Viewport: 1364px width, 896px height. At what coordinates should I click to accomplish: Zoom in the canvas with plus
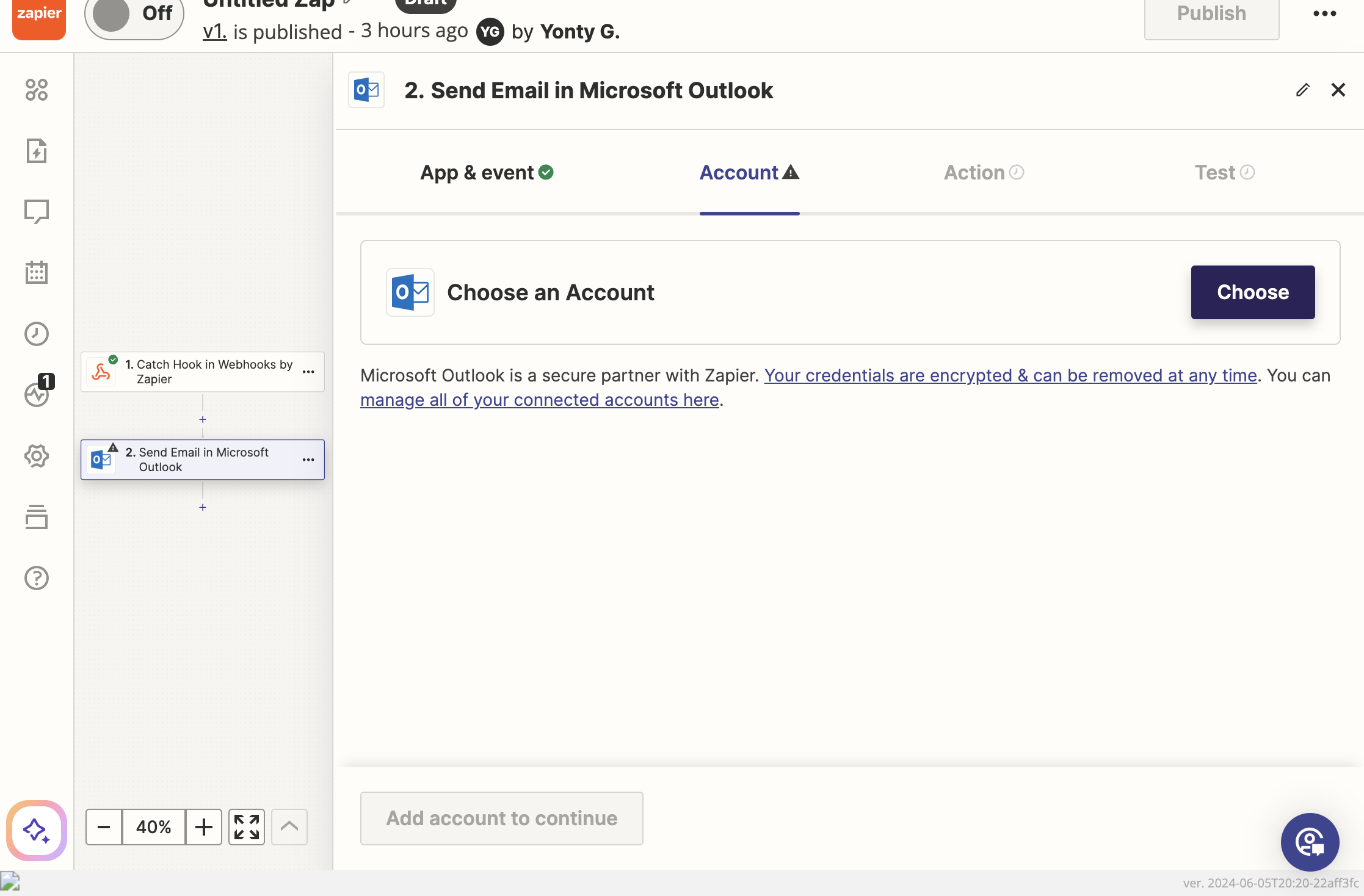click(204, 827)
